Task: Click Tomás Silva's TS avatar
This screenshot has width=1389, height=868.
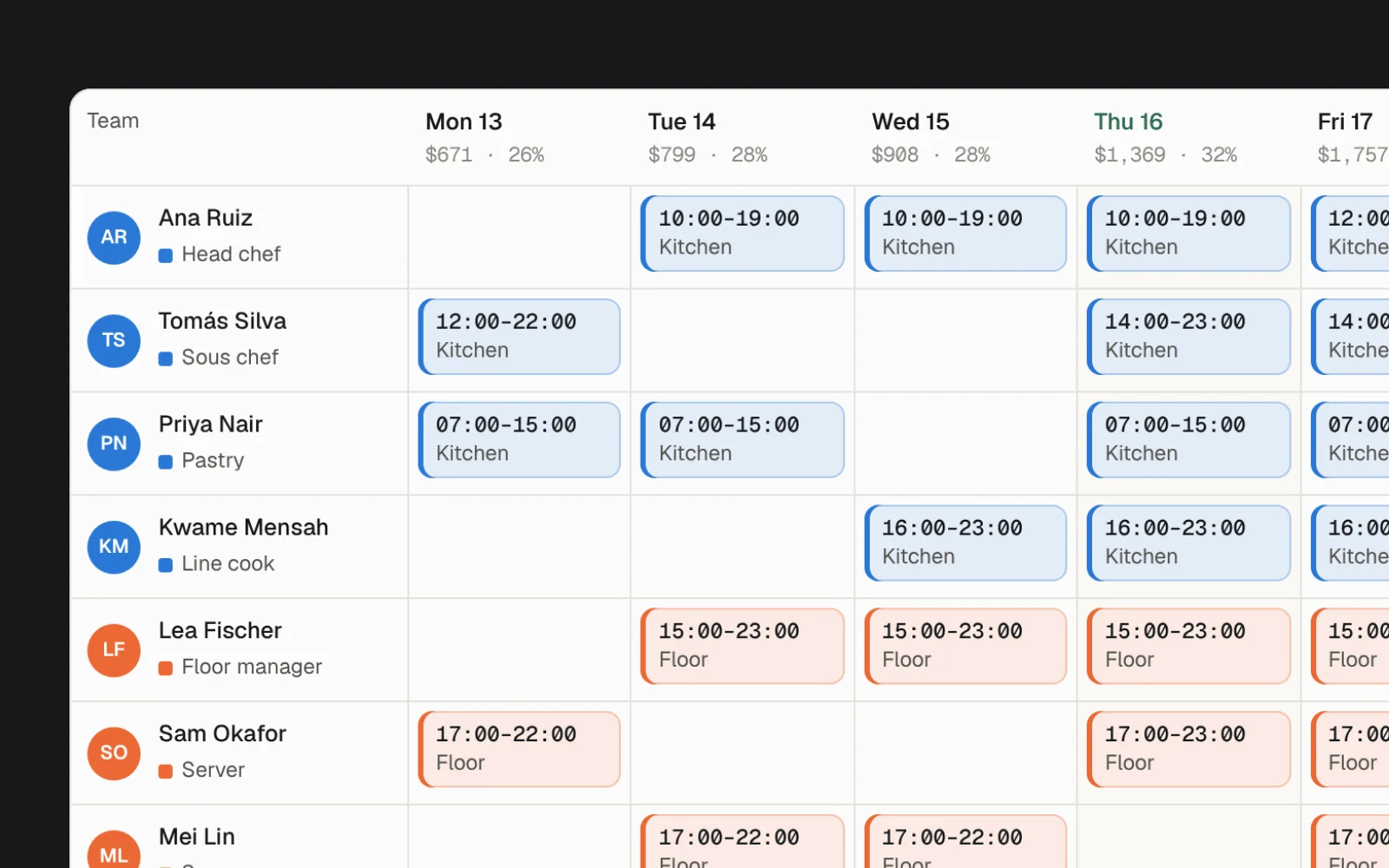Action: pyautogui.click(x=114, y=340)
